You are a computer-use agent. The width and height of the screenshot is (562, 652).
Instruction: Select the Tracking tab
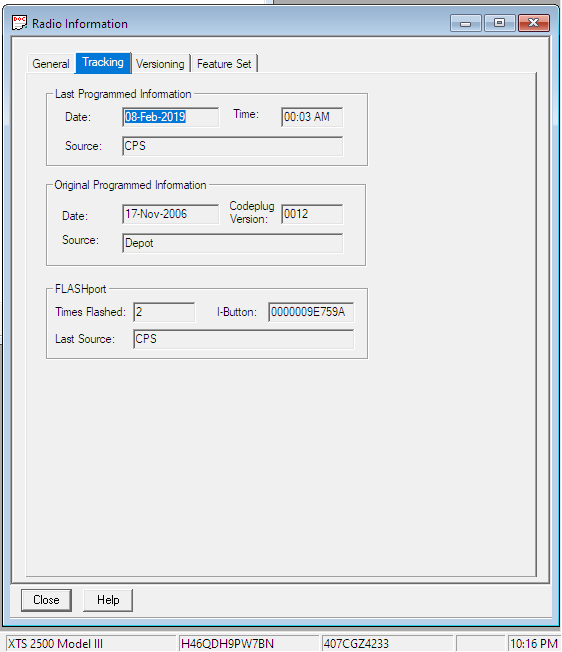point(103,62)
